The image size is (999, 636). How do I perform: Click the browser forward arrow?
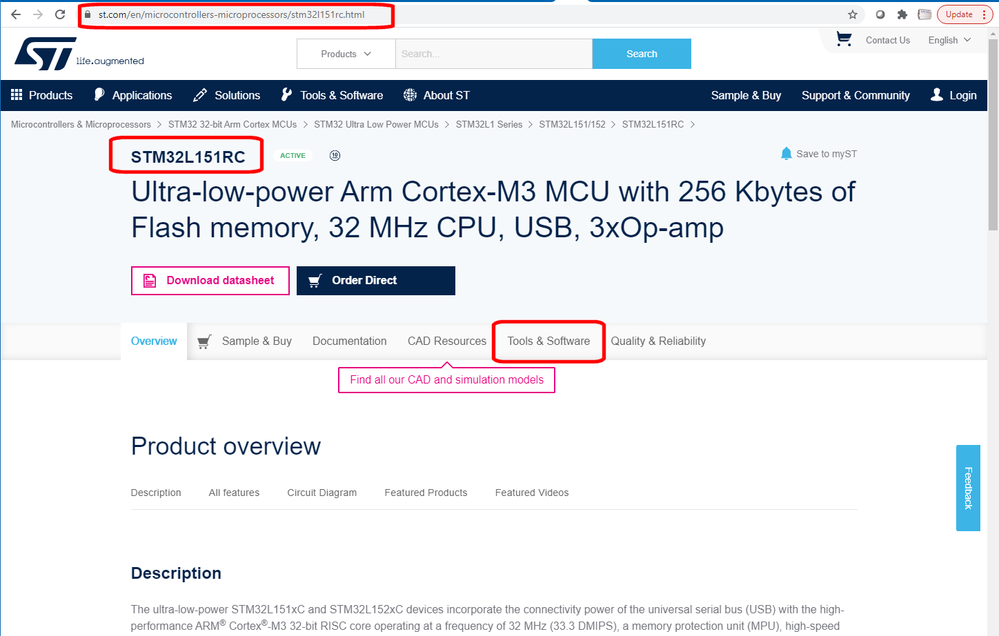tap(38, 15)
